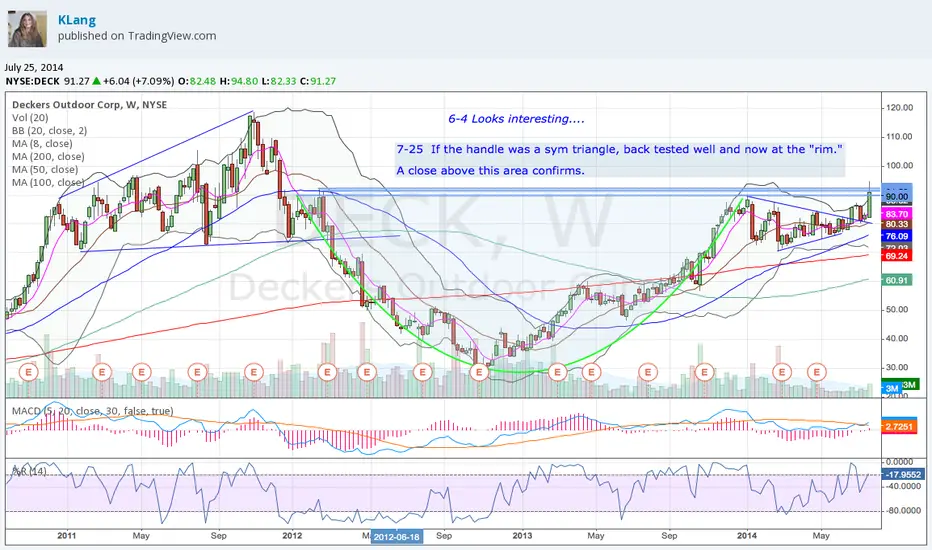Click the '6-4 Looks interesting....' annotation
This screenshot has width=932, height=550.
tap(516, 119)
